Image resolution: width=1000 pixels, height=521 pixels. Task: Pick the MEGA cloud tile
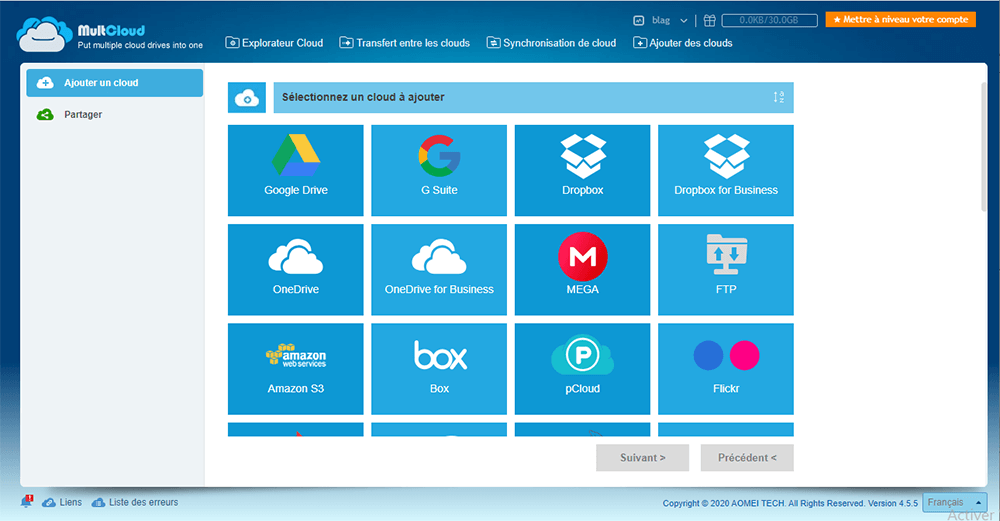click(582, 269)
